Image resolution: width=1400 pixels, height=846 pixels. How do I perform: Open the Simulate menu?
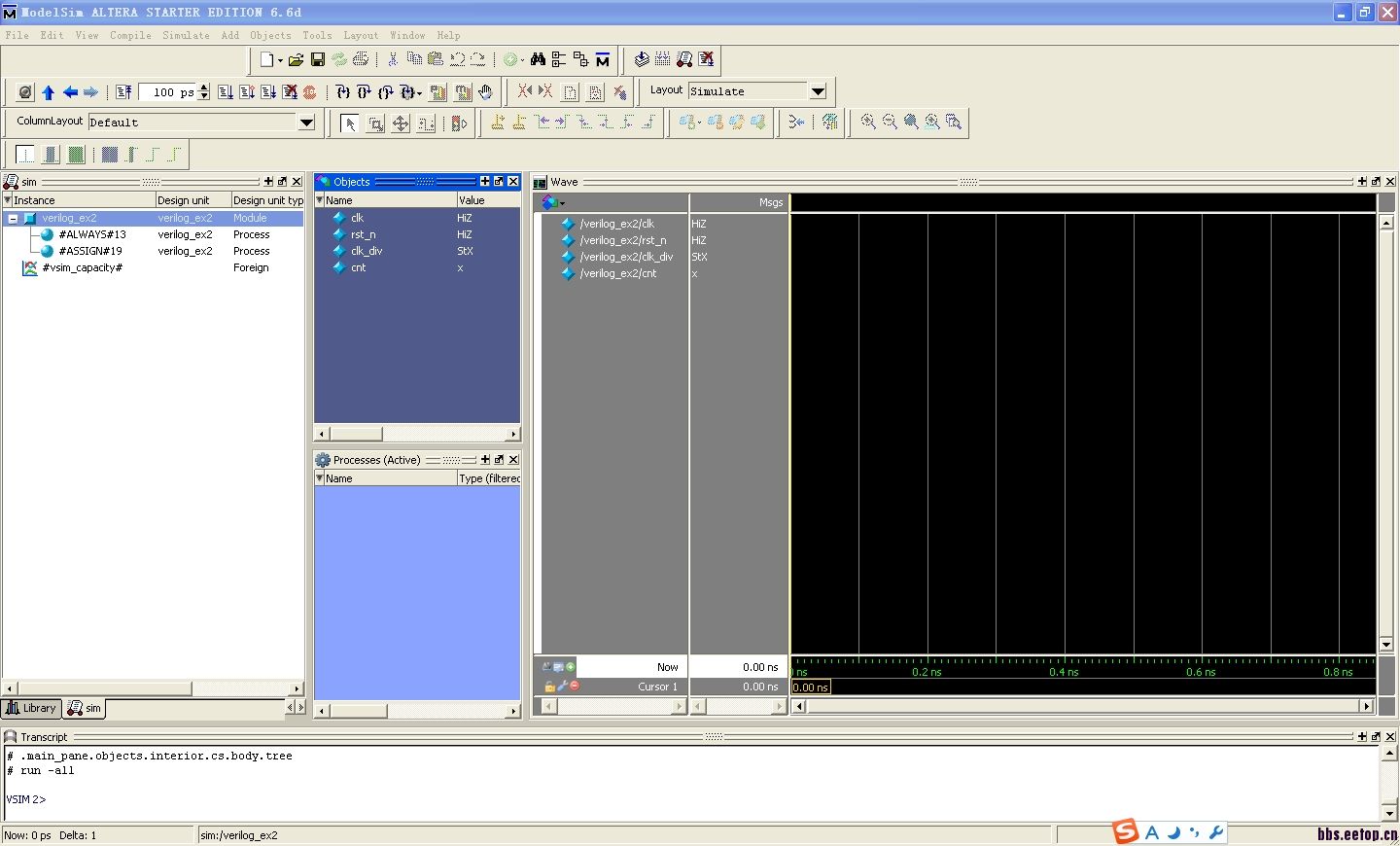[x=186, y=35]
